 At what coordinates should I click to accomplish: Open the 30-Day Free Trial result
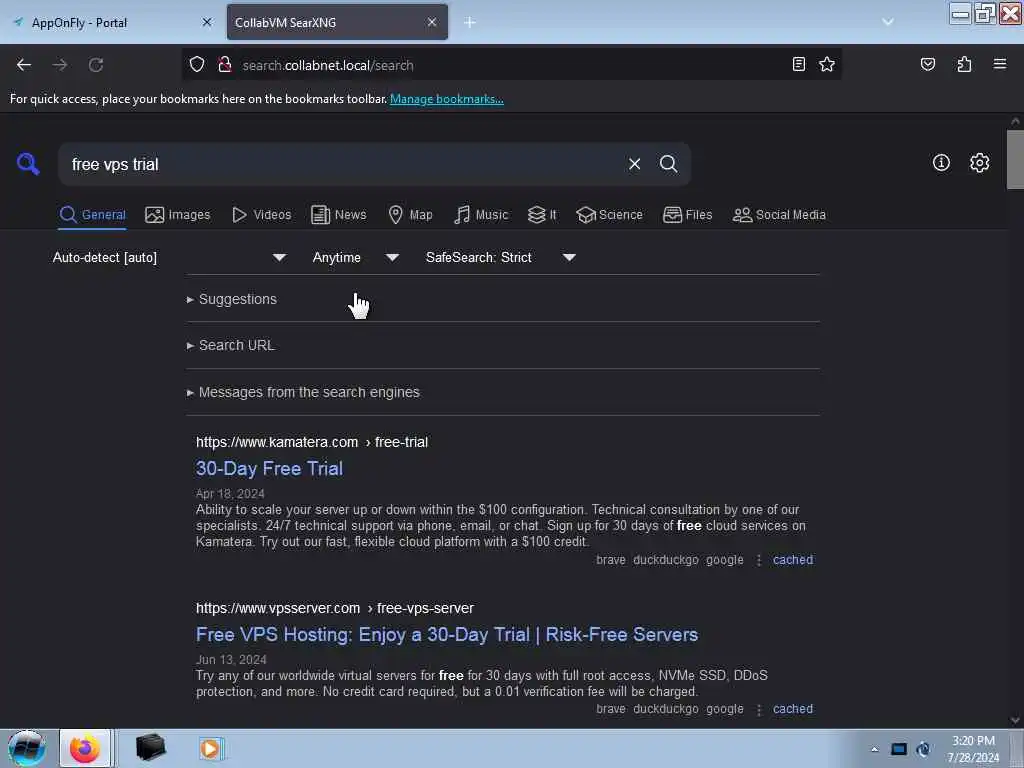pos(269,468)
